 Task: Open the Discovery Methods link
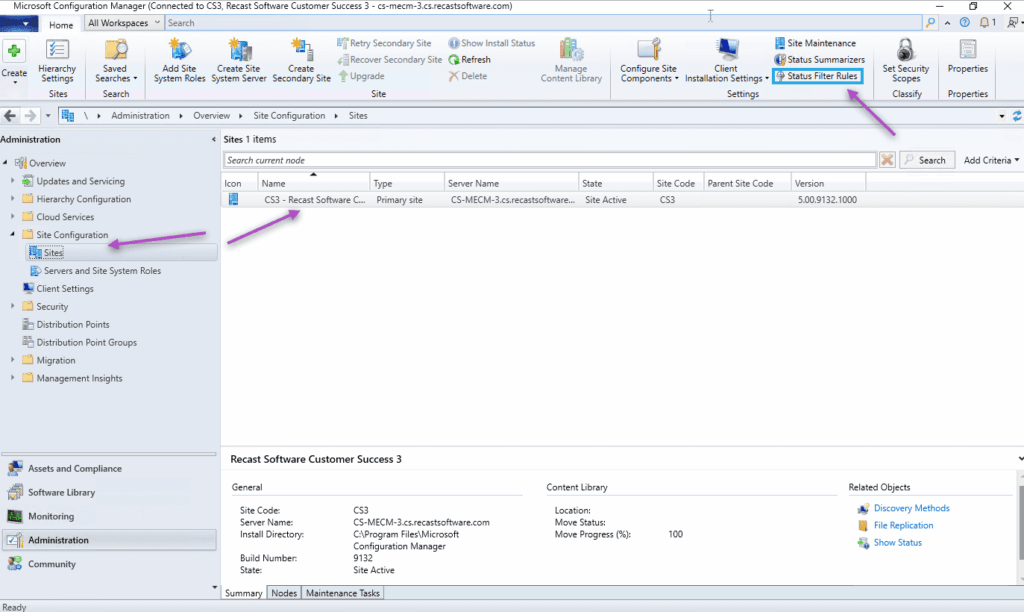pyautogui.click(x=911, y=508)
